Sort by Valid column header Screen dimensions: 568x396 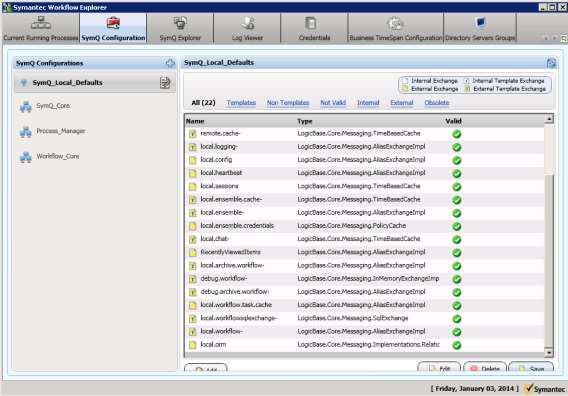click(453, 121)
